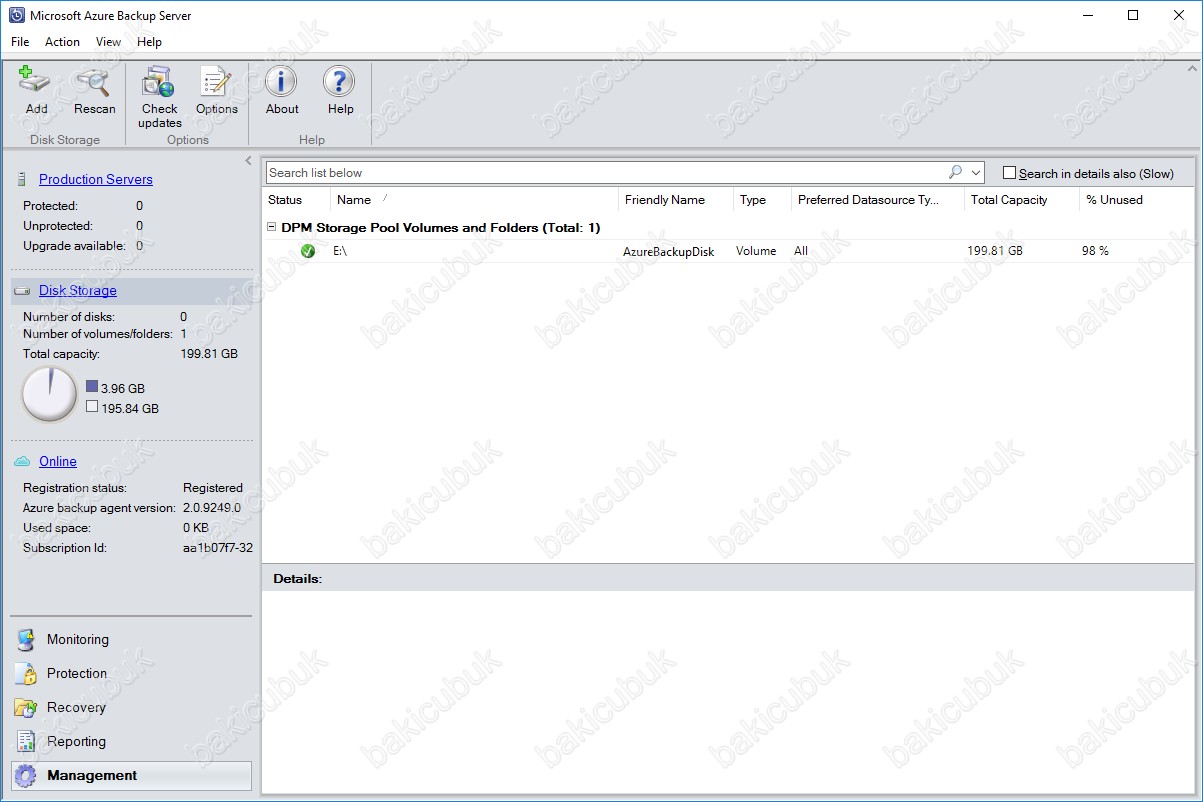1203x802 pixels.
Task: Click the Disk Storage drive icon
Action: click(x=22, y=291)
